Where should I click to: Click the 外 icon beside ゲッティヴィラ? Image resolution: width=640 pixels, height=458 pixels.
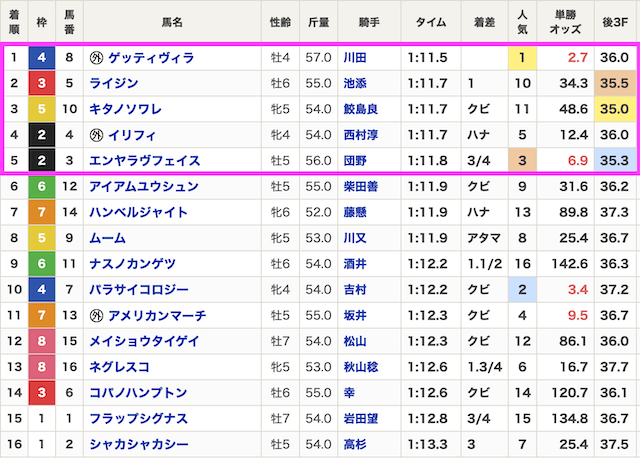pos(96,58)
